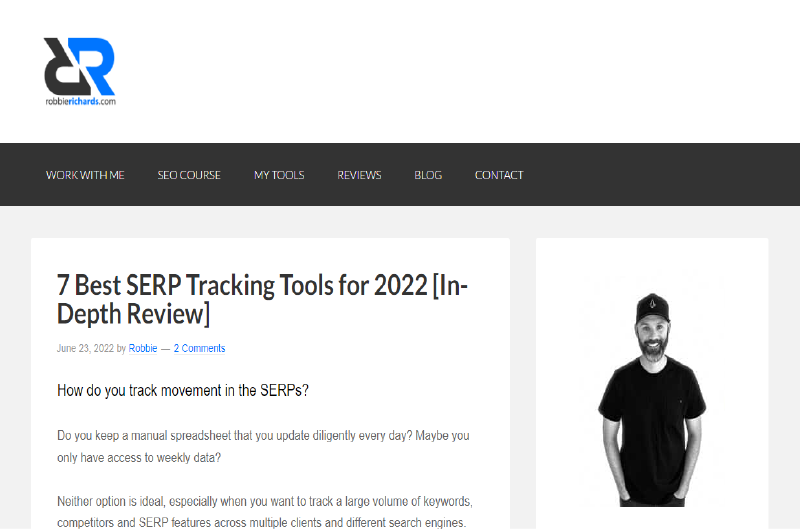Click the article title about SERP Tracking Tools
The image size is (800, 531).
pos(262,299)
